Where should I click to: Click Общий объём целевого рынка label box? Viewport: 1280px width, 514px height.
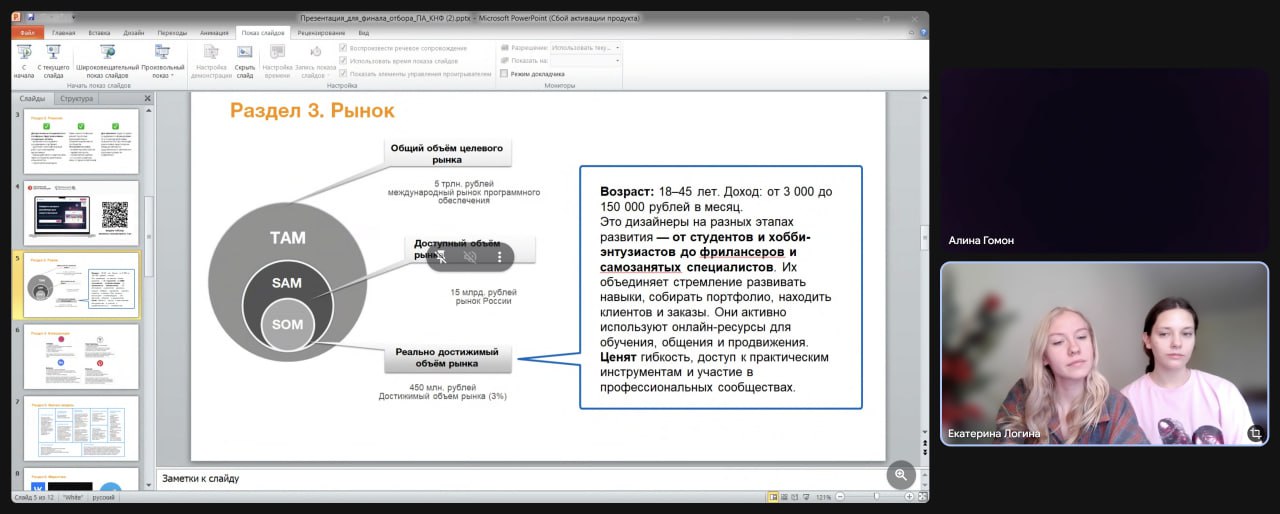pos(447,153)
